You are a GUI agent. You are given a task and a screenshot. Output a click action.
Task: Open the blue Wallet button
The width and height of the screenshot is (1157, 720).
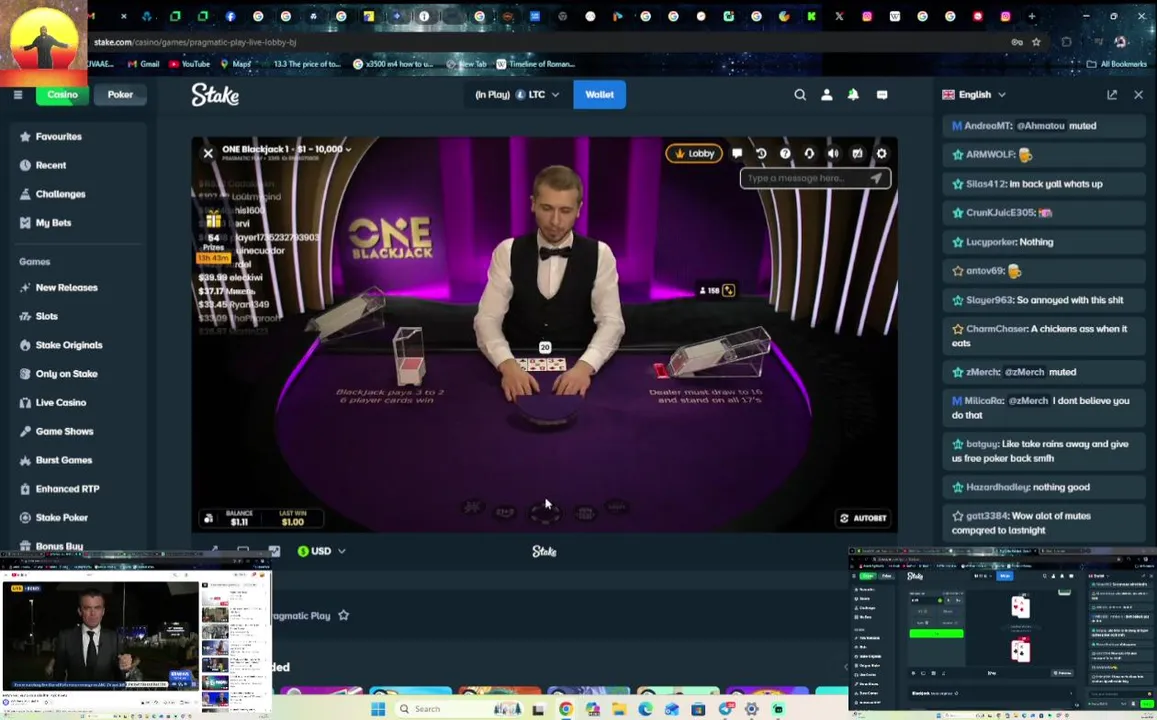[599, 94]
